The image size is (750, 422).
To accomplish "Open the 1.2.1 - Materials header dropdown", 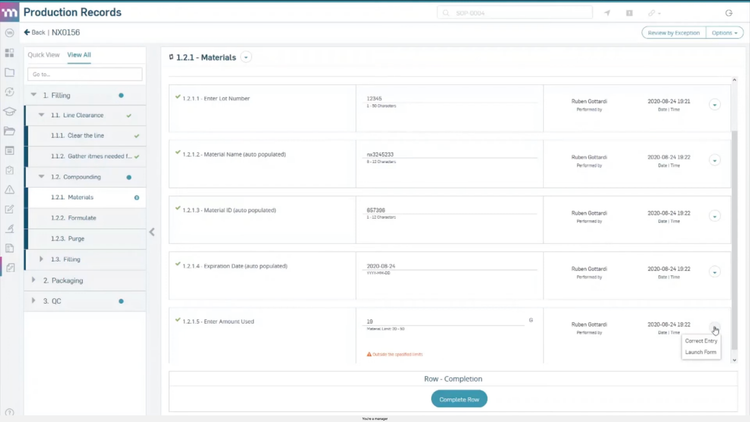I will 246,58.
